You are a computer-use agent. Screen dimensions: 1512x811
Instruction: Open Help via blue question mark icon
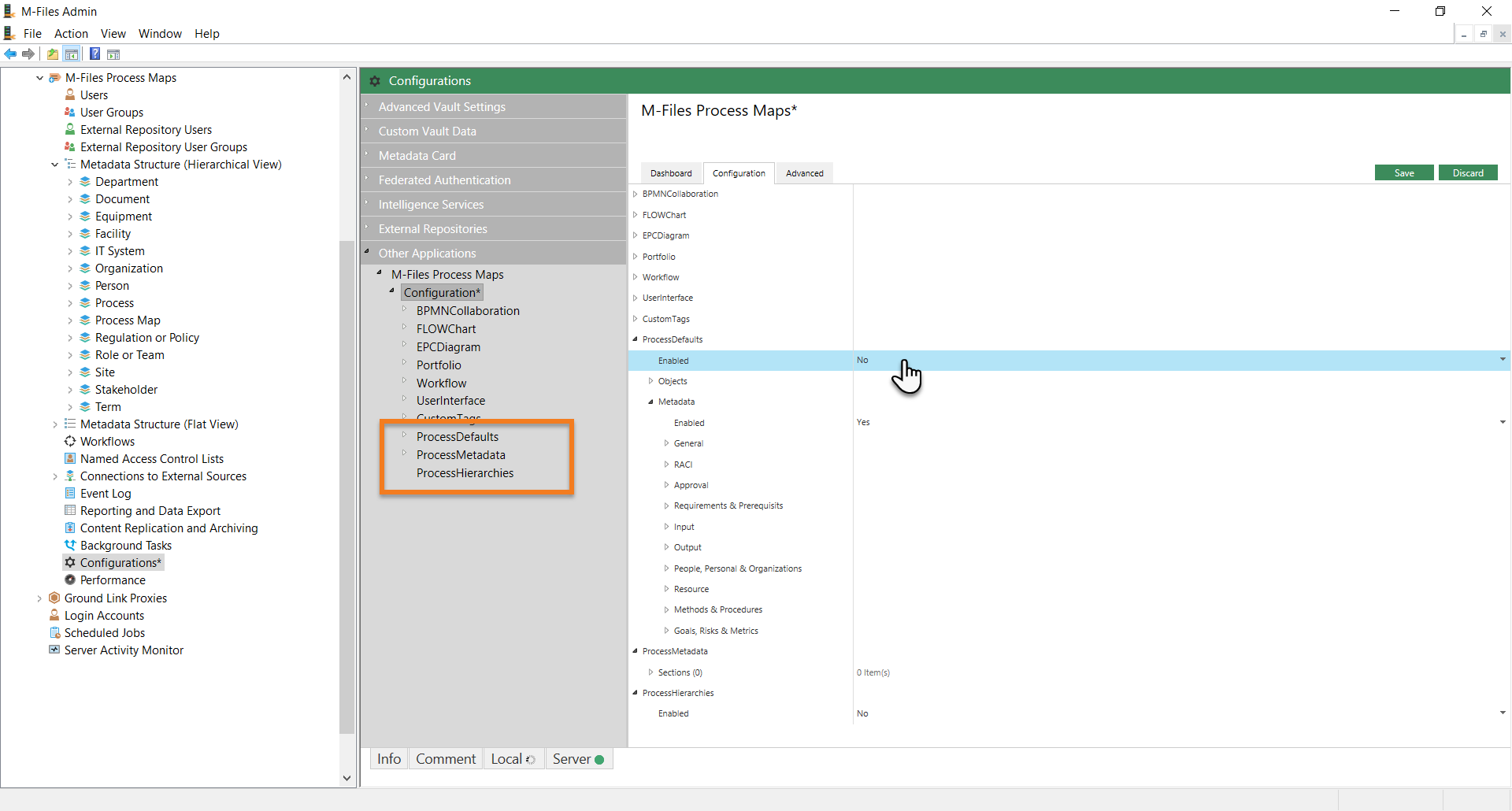point(94,54)
